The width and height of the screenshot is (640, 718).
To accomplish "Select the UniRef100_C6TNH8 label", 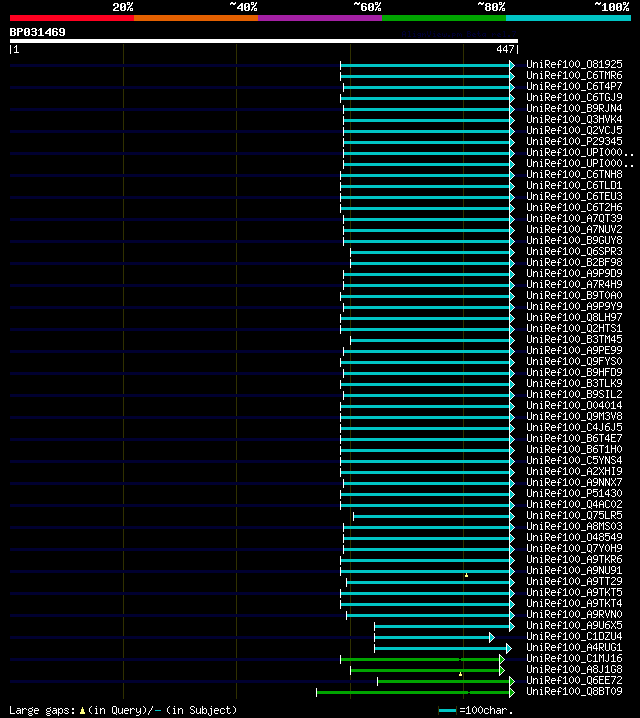I will point(574,174).
